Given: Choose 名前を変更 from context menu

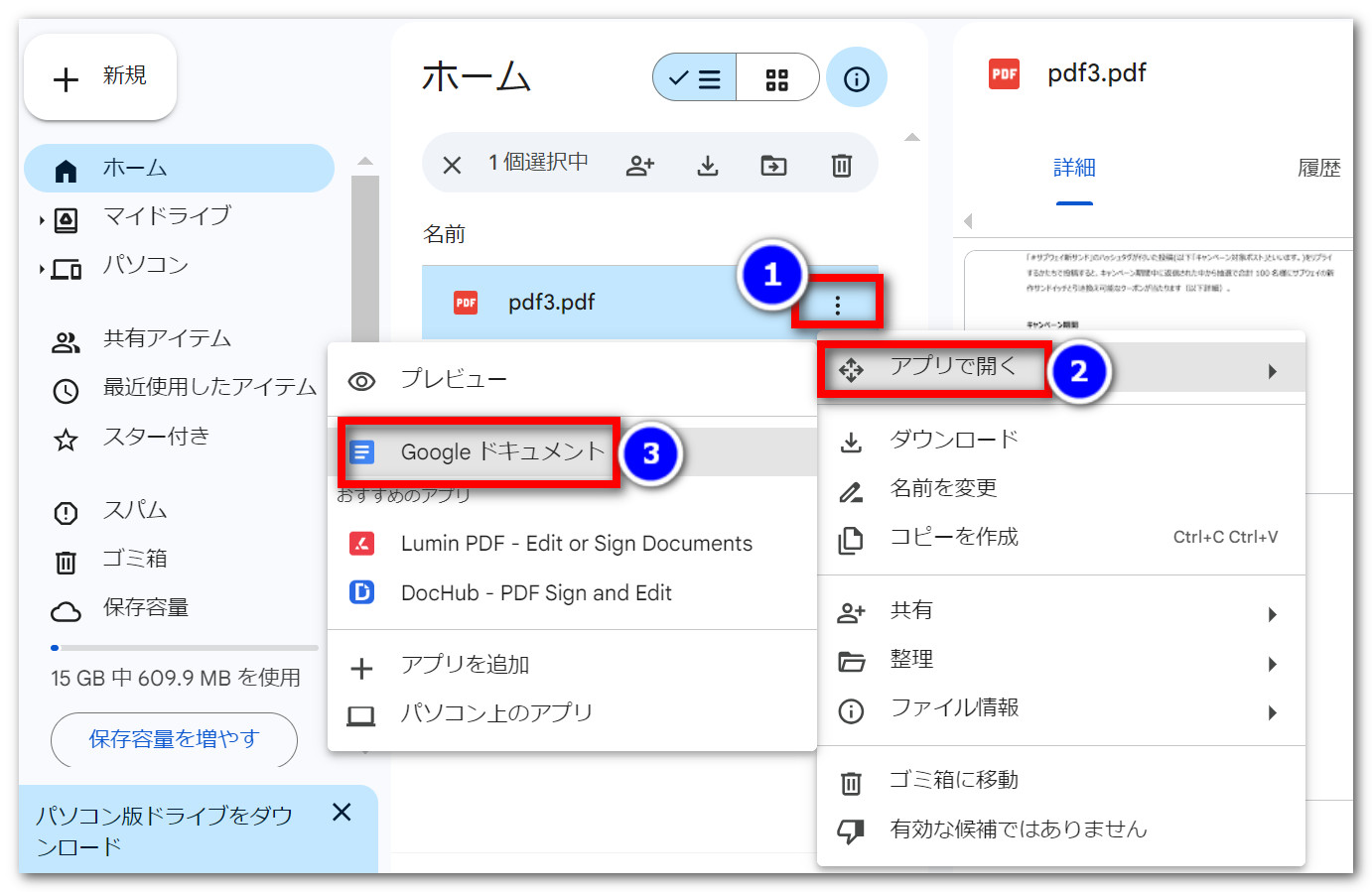Looking at the screenshot, I should coord(1060,488).
